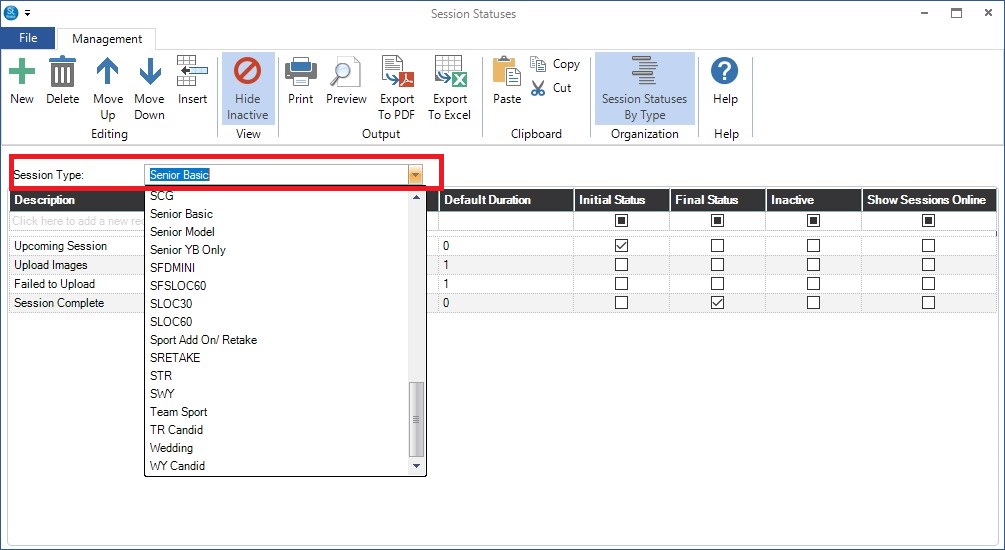Viewport: 1005px width, 550px height.
Task: Click the Initial Status column header
Action: pos(621,200)
